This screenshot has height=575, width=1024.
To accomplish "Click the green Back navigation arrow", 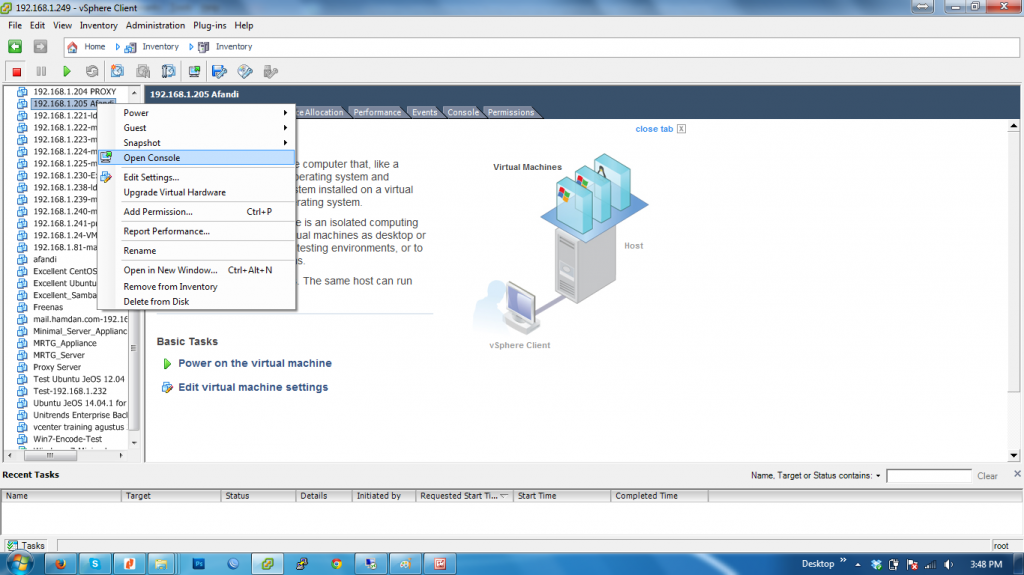I will pos(15,46).
